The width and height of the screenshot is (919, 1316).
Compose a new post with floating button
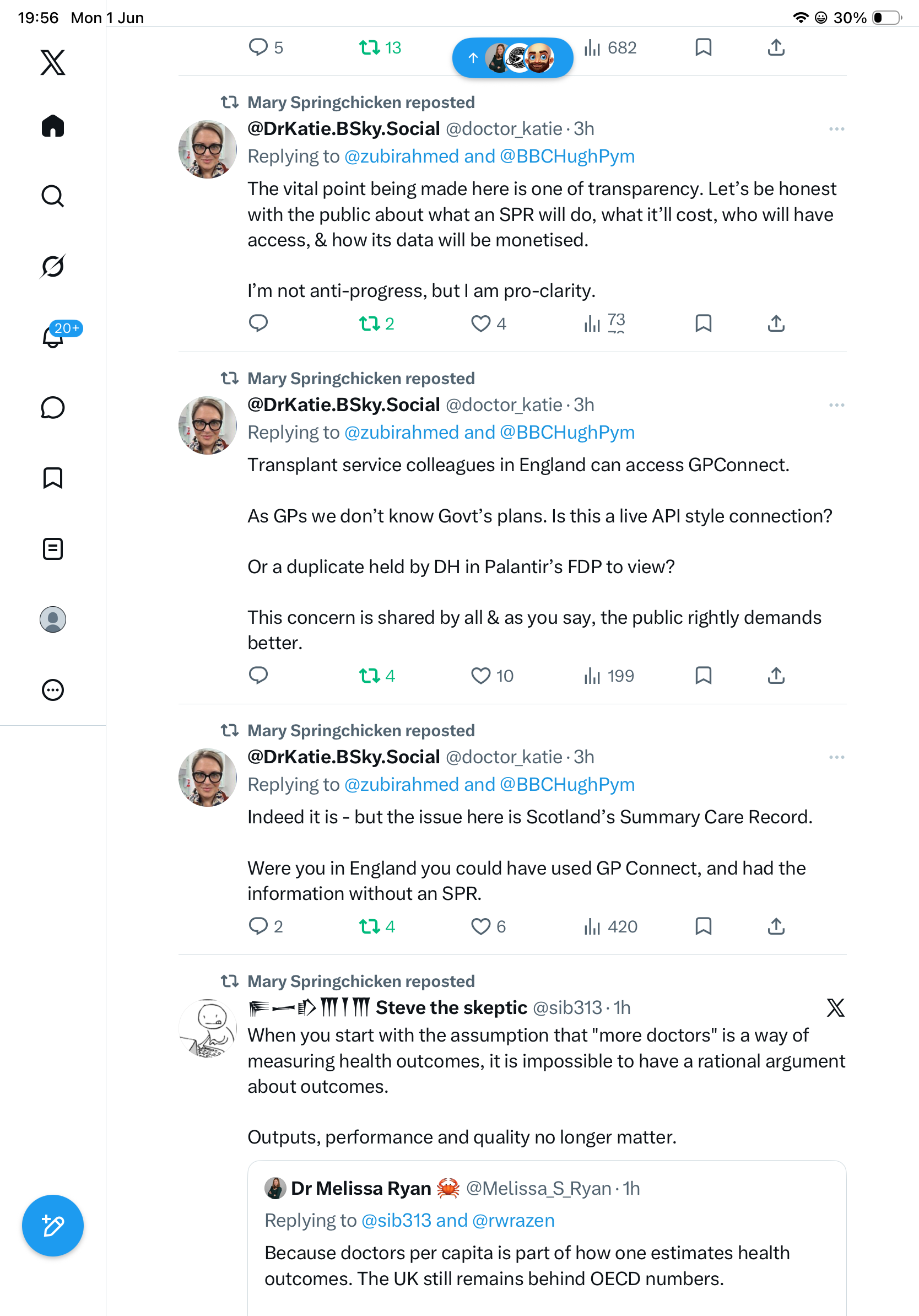click(53, 1226)
